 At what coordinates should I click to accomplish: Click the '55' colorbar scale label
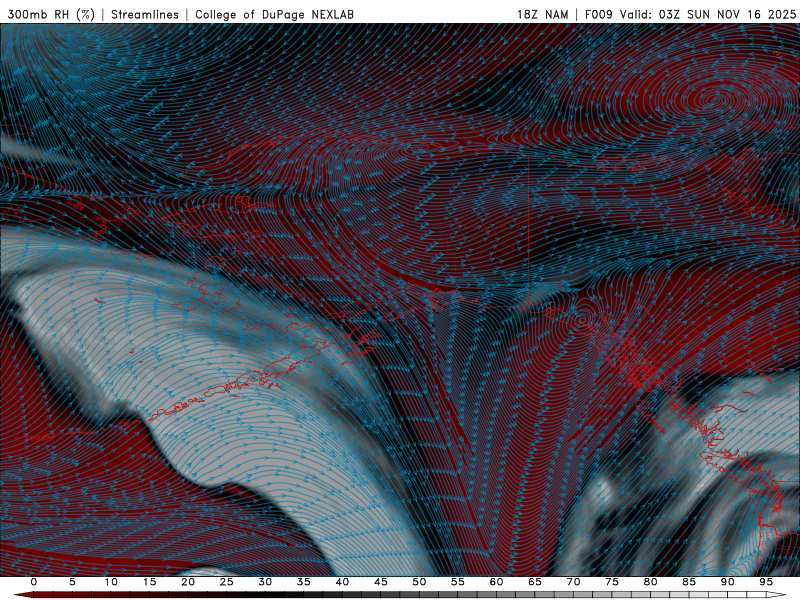[458, 582]
